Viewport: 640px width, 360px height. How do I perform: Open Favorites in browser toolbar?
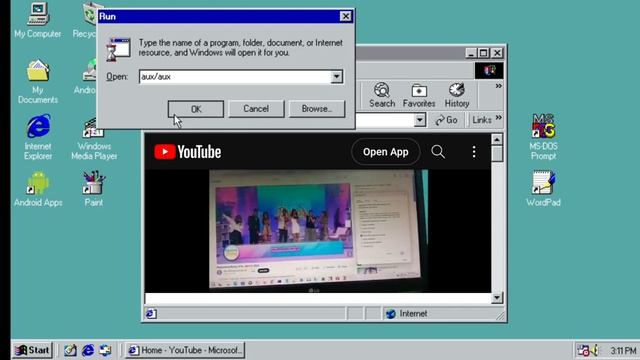coord(419,95)
